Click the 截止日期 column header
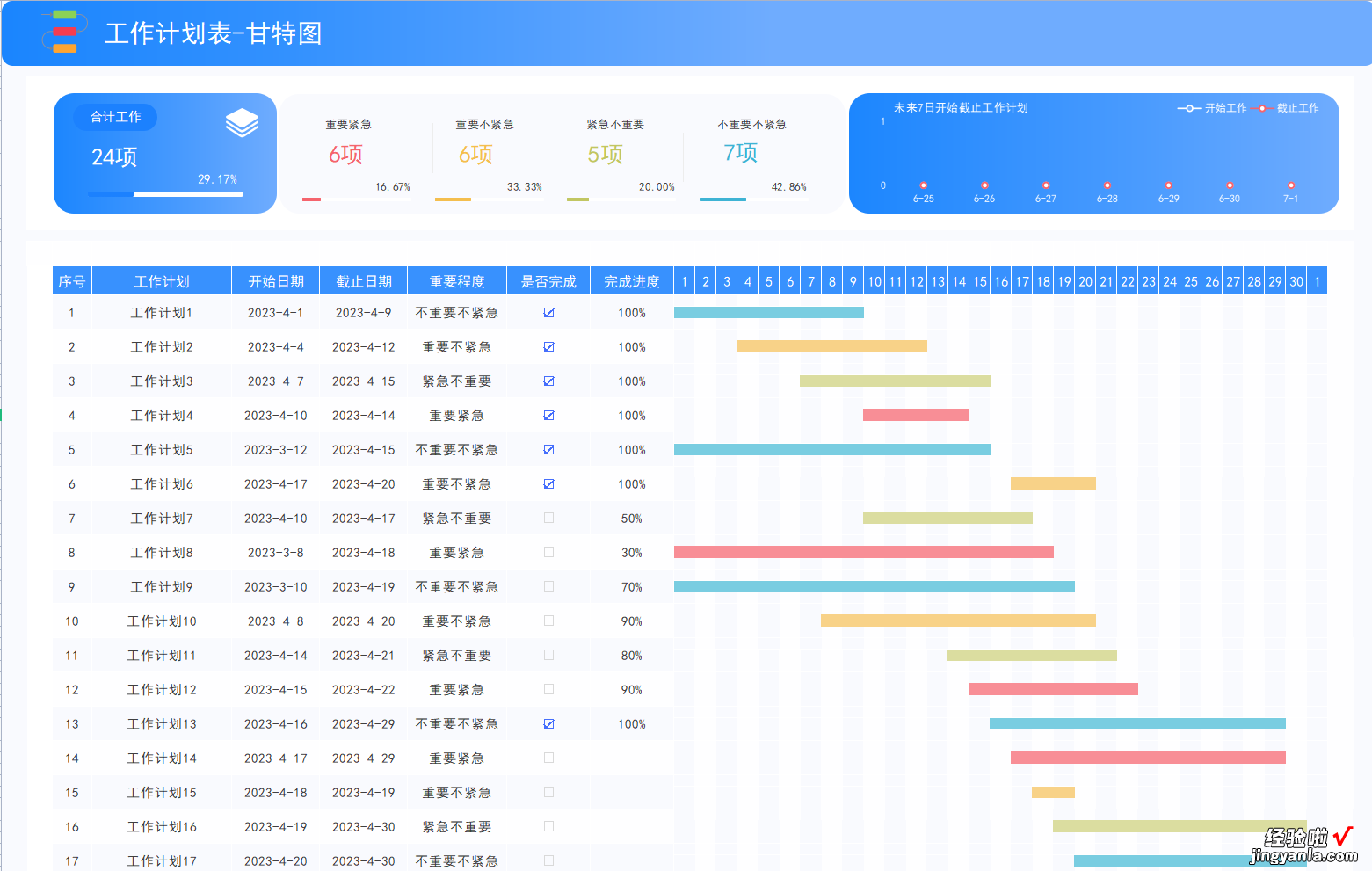Image resolution: width=1372 pixels, height=871 pixels. (364, 281)
